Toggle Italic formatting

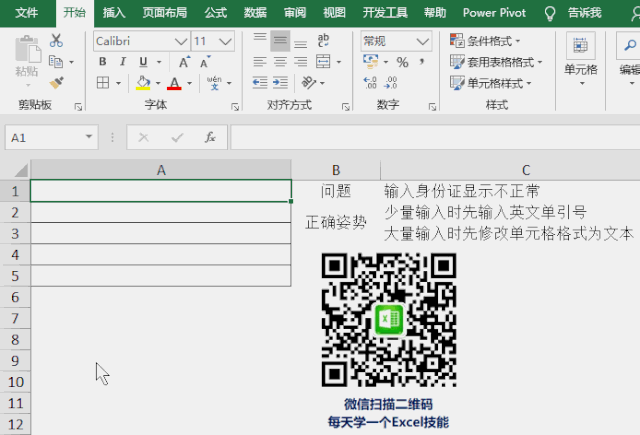[122, 62]
